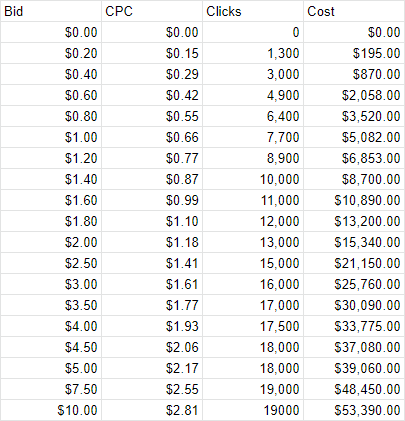The width and height of the screenshot is (405, 421).
Task: Click the 17,500 clicks cell
Action: pyautogui.click(x=253, y=326)
